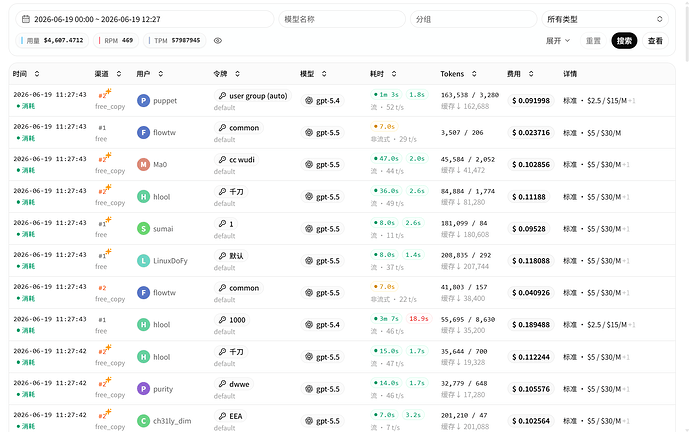Click the key icon on EEA token
690x432 pixels.
(x=222, y=416)
